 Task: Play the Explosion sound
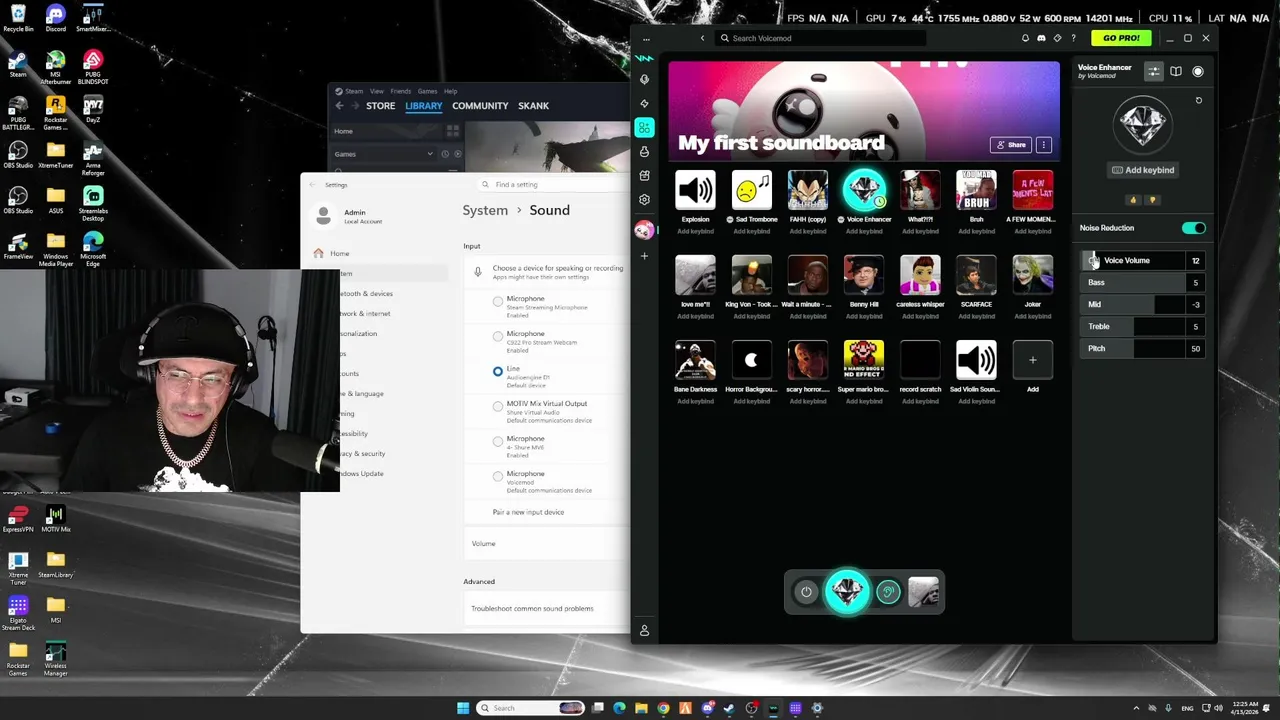(695, 190)
